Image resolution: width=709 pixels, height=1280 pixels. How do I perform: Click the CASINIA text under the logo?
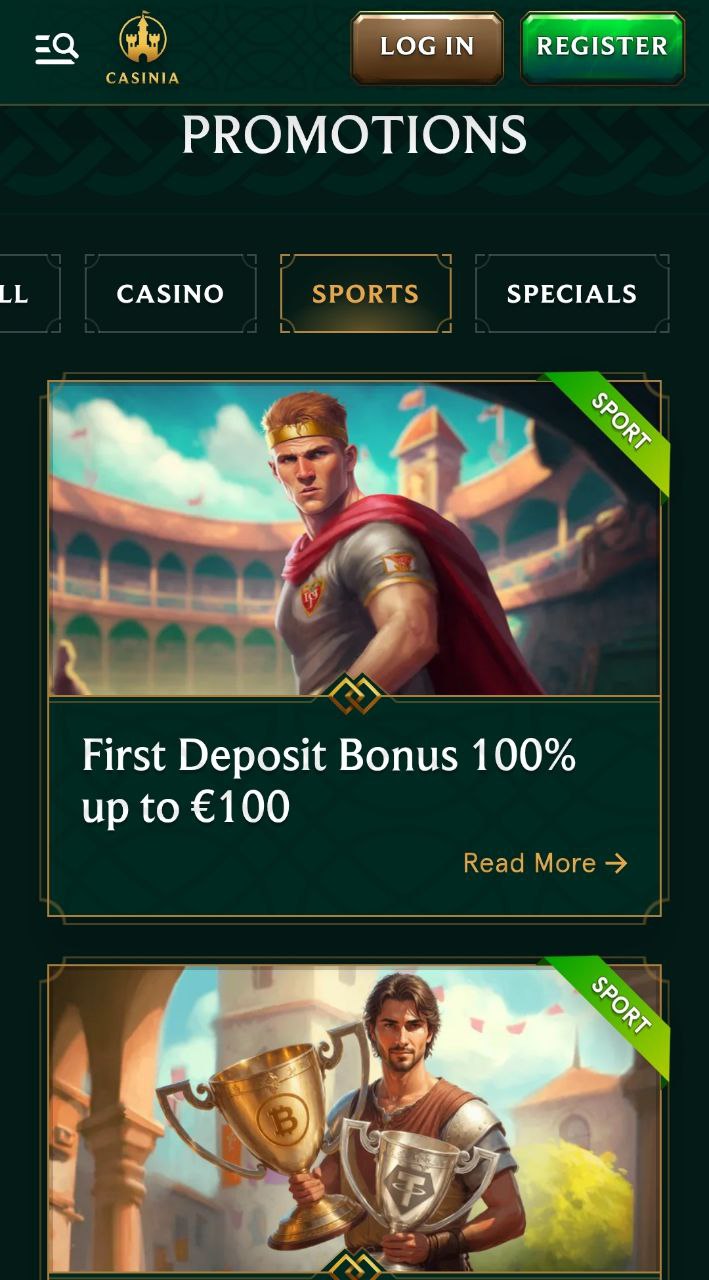143,78
